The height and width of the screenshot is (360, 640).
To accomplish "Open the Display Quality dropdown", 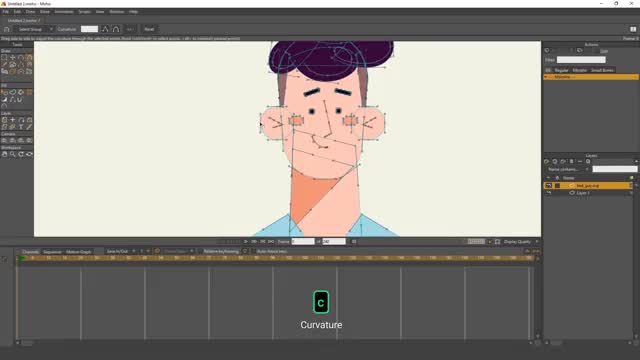I will pyautogui.click(x=520, y=242).
